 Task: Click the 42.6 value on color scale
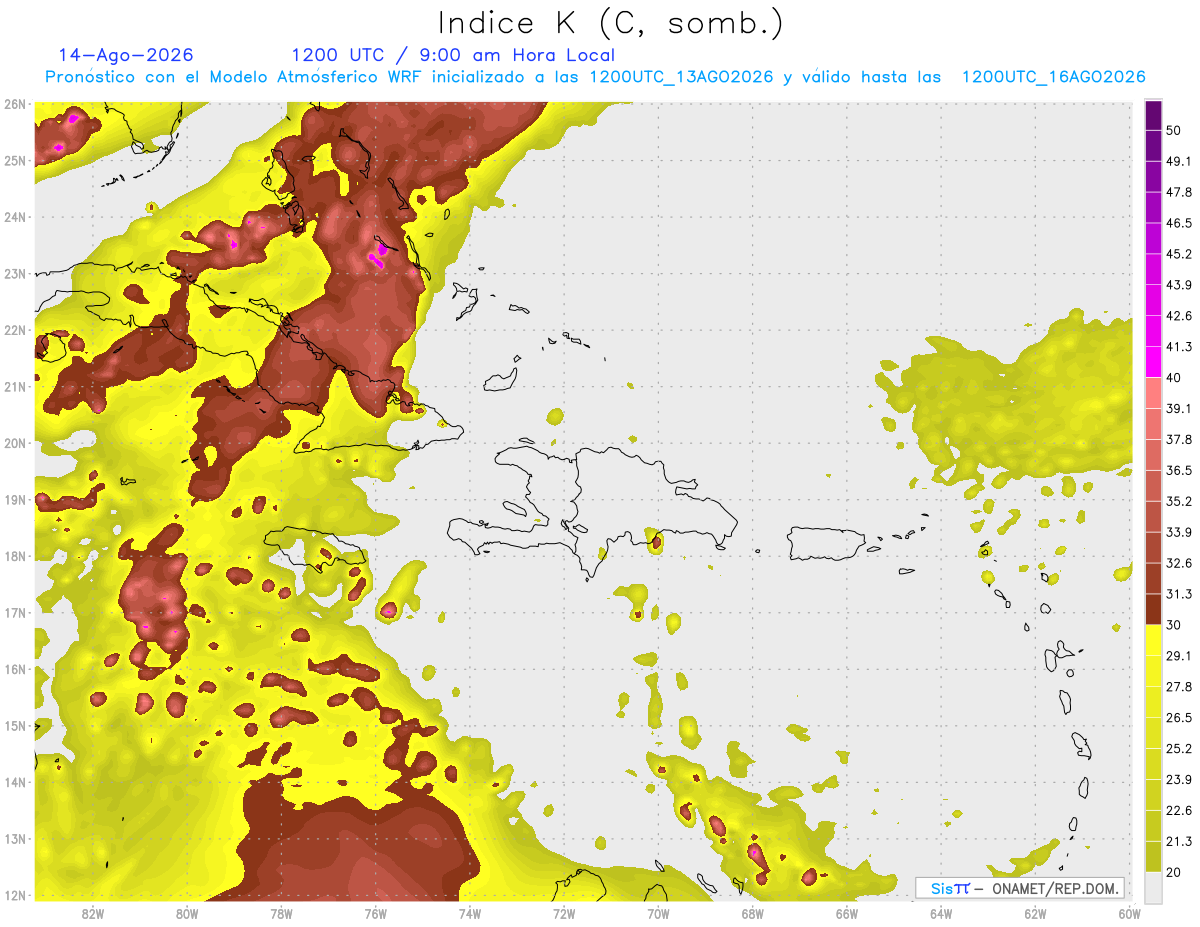point(1178,316)
